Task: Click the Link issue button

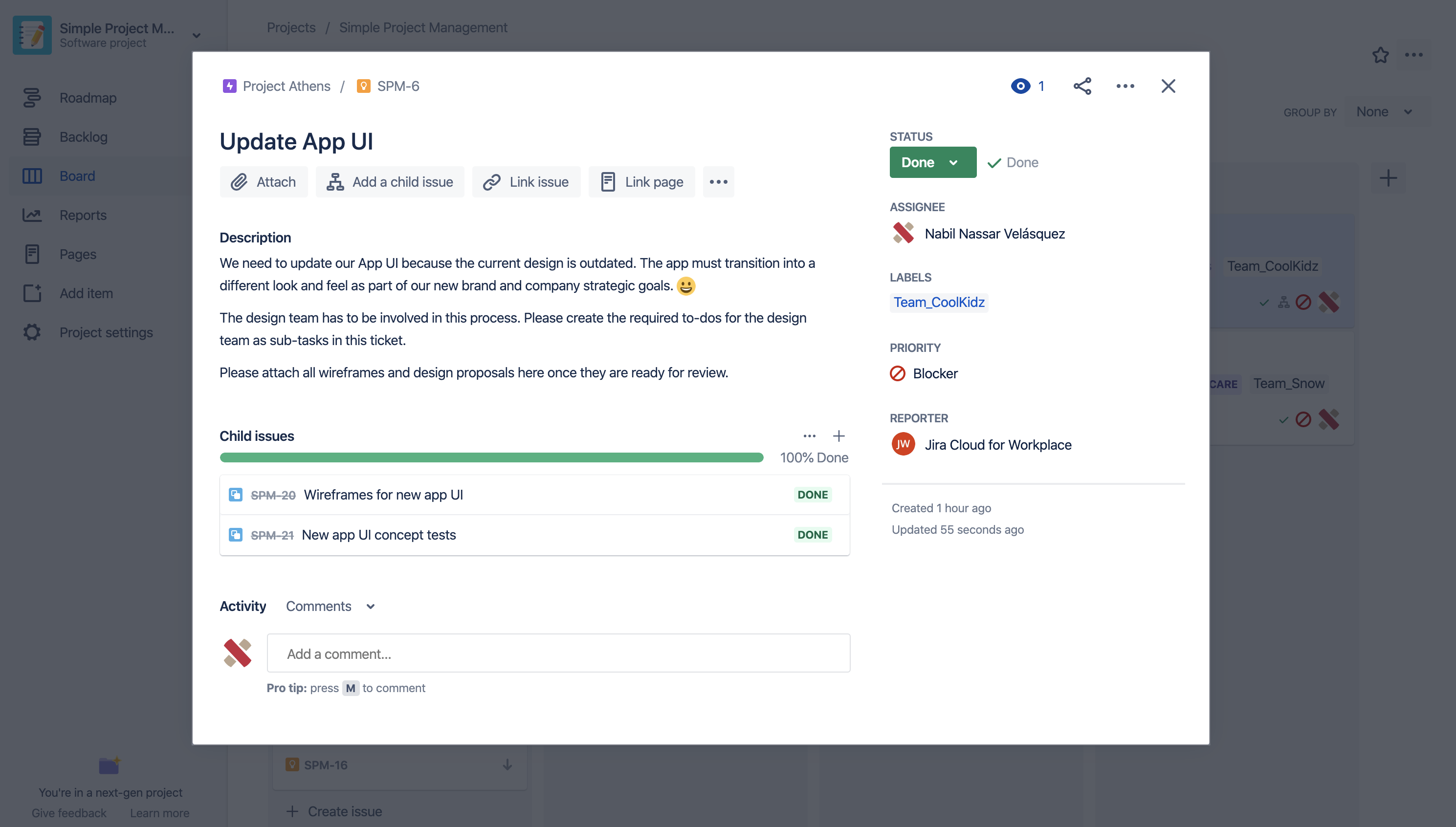Action: (526, 182)
